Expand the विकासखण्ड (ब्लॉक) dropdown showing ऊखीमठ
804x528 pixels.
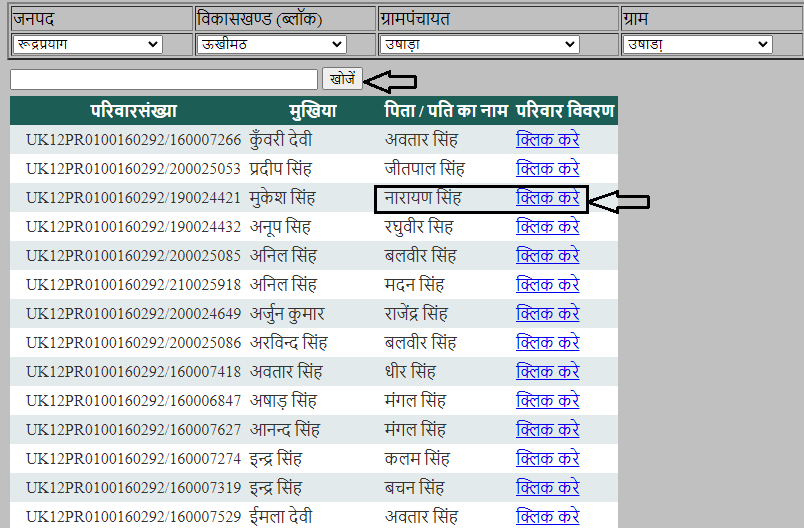click(271, 45)
